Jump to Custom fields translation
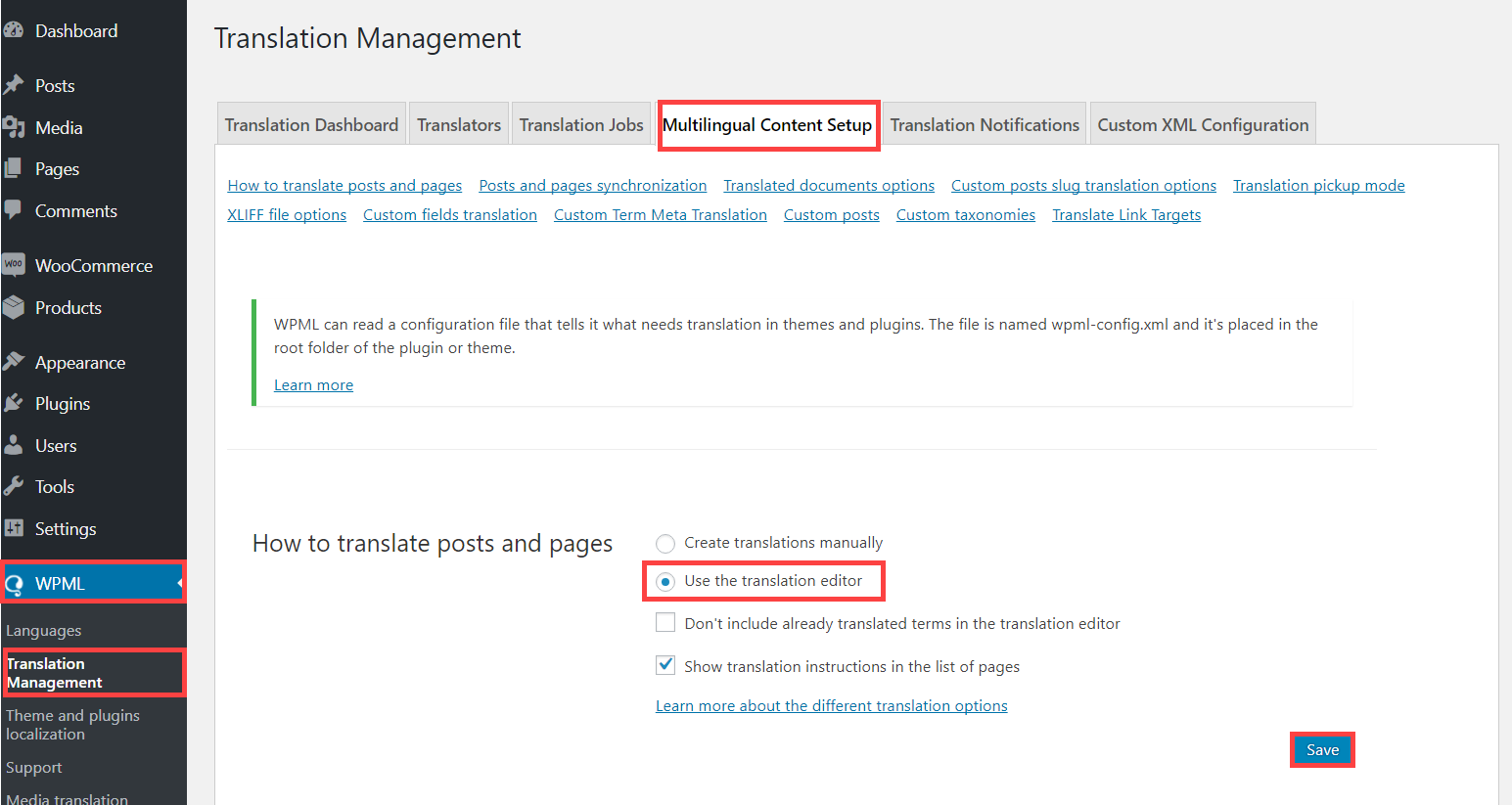This screenshot has height=805, width=1512. coord(450,215)
